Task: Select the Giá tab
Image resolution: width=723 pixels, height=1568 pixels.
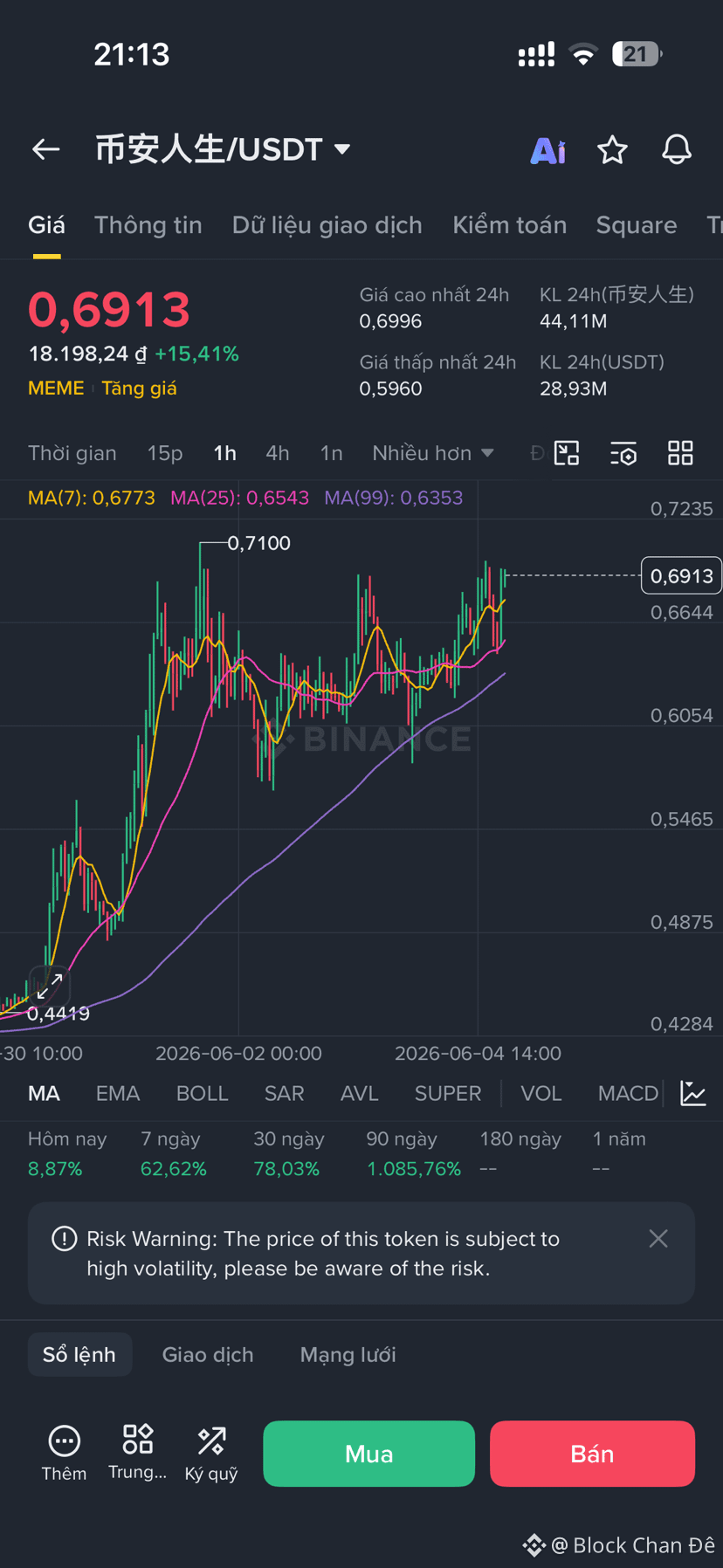Action: [46, 225]
